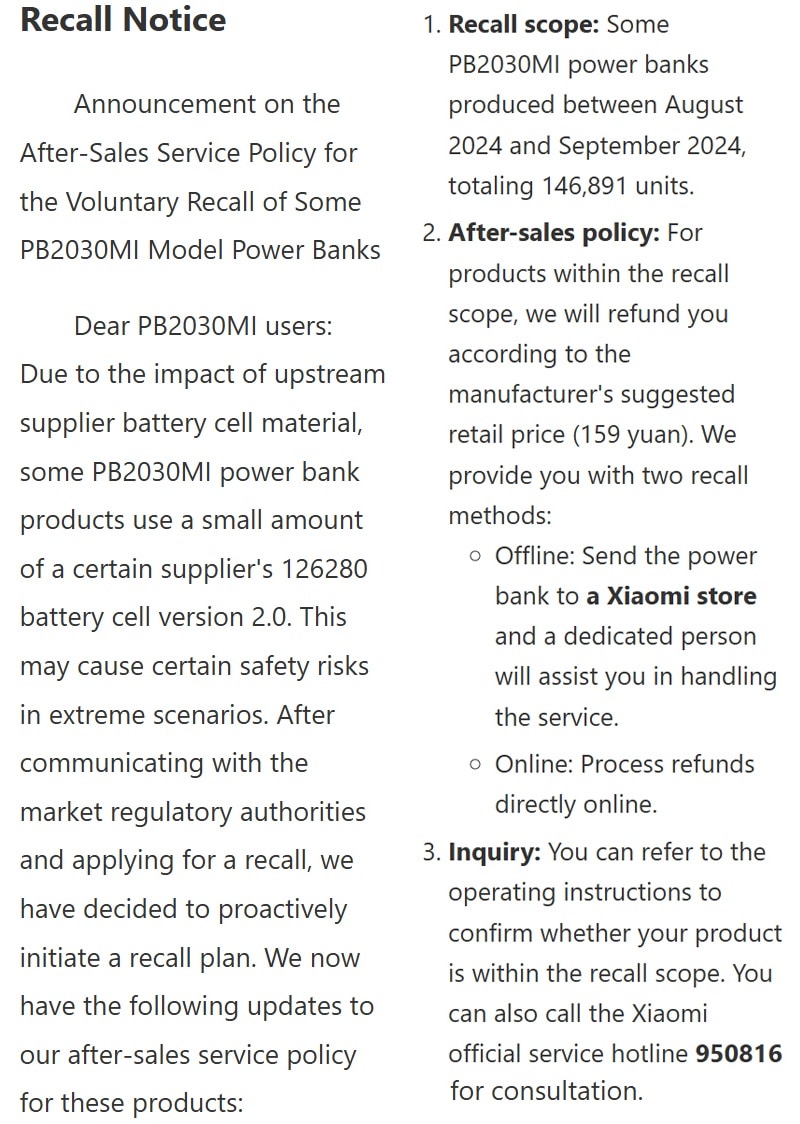Click the Recall Notice heading

click(123, 19)
